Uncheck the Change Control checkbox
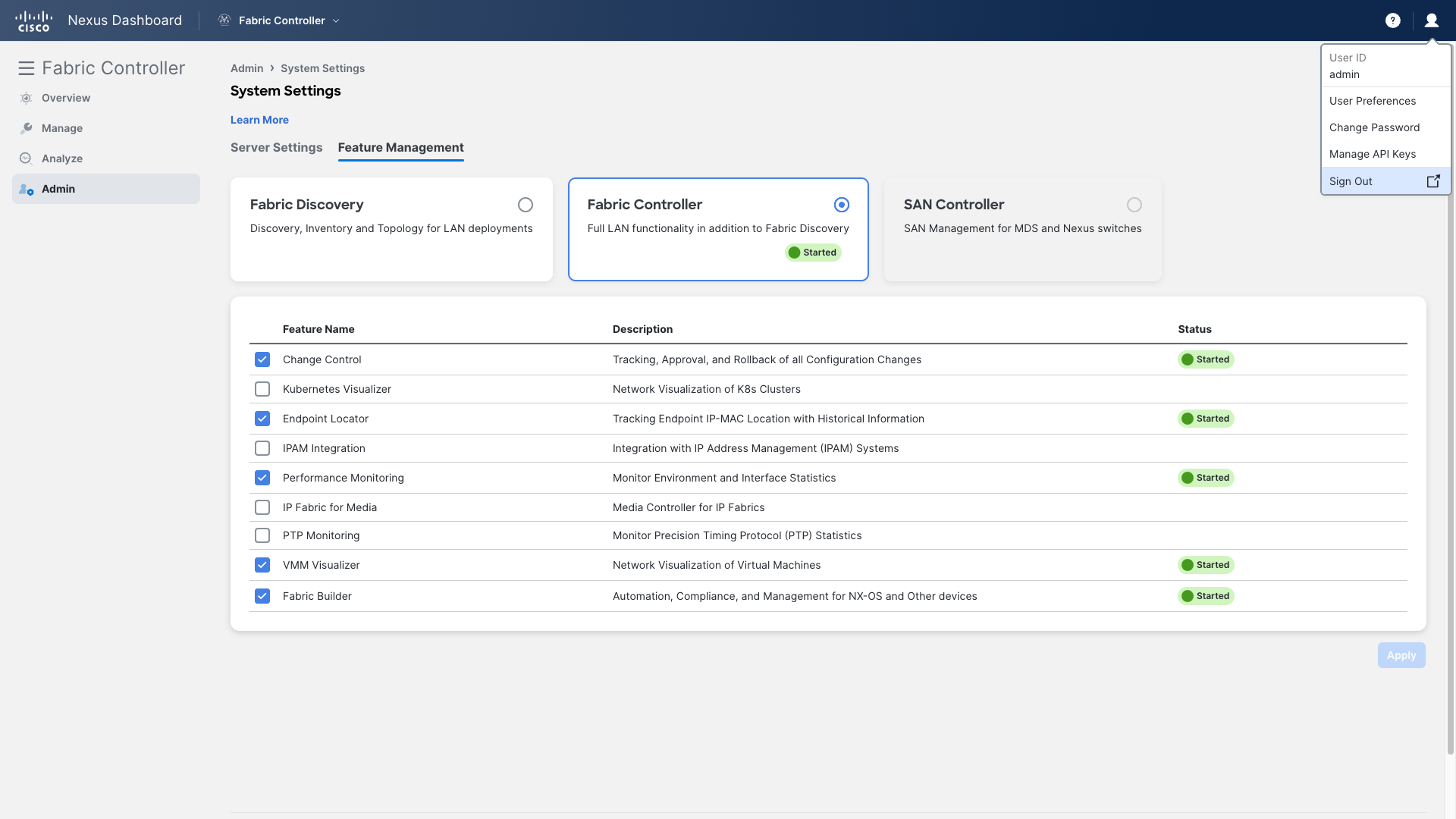 [262, 359]
